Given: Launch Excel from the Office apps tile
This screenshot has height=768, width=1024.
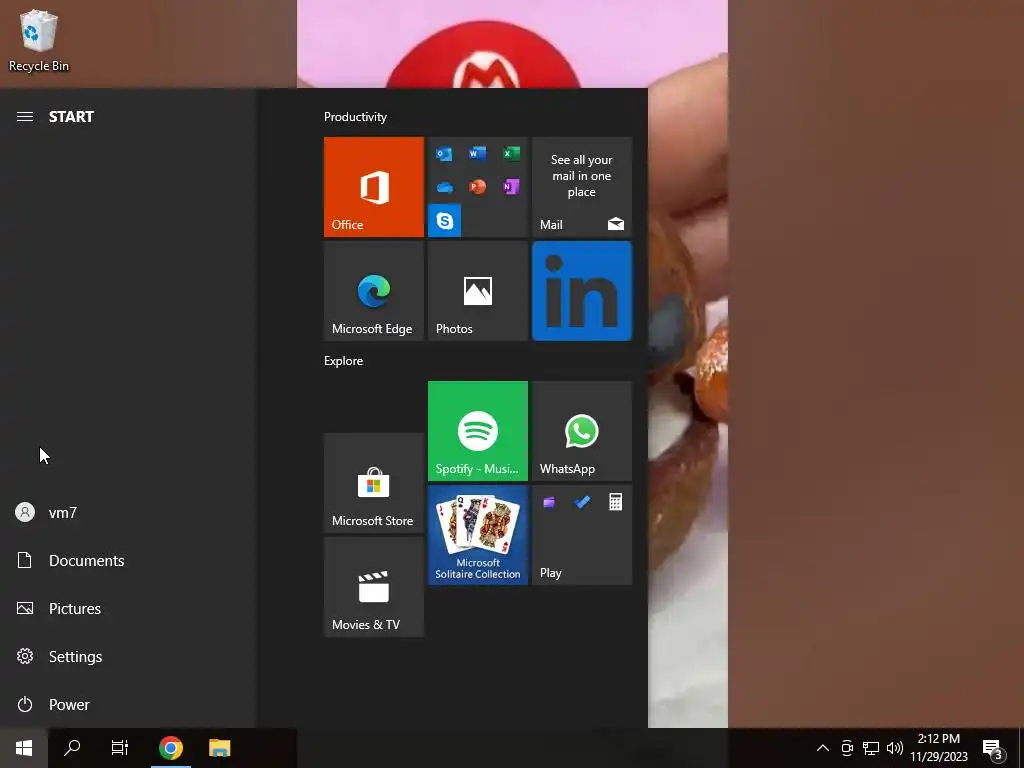Looking at the screenshot, I should [511, 153].
